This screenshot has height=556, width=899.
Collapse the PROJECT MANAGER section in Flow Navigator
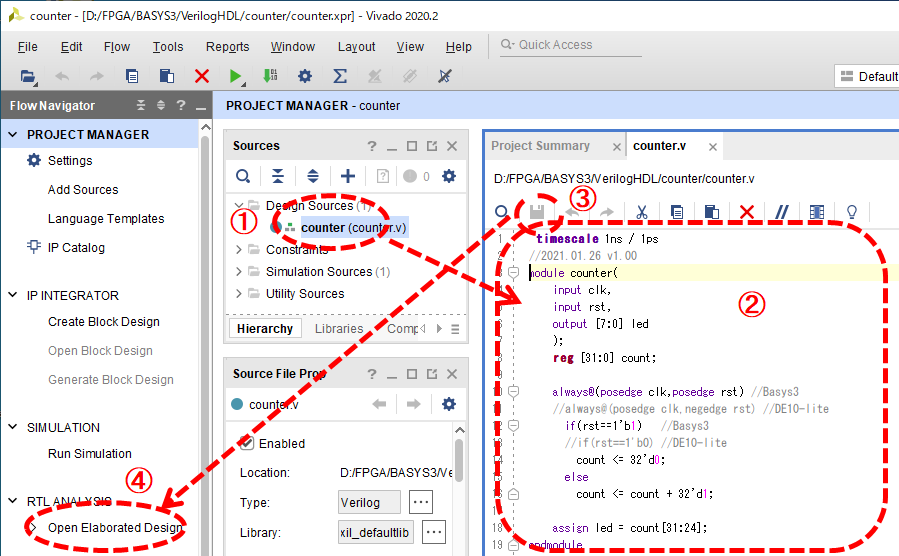coord(12,135)
